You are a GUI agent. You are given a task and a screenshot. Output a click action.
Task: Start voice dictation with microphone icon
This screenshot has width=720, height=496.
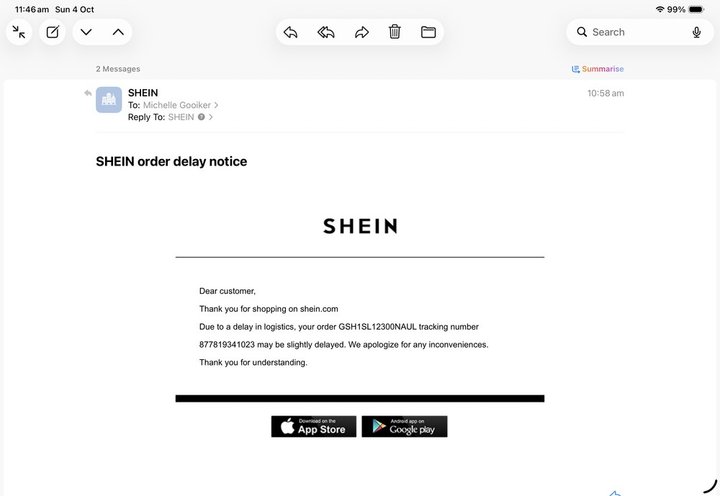pyautogui.click(x=697, y=32)
